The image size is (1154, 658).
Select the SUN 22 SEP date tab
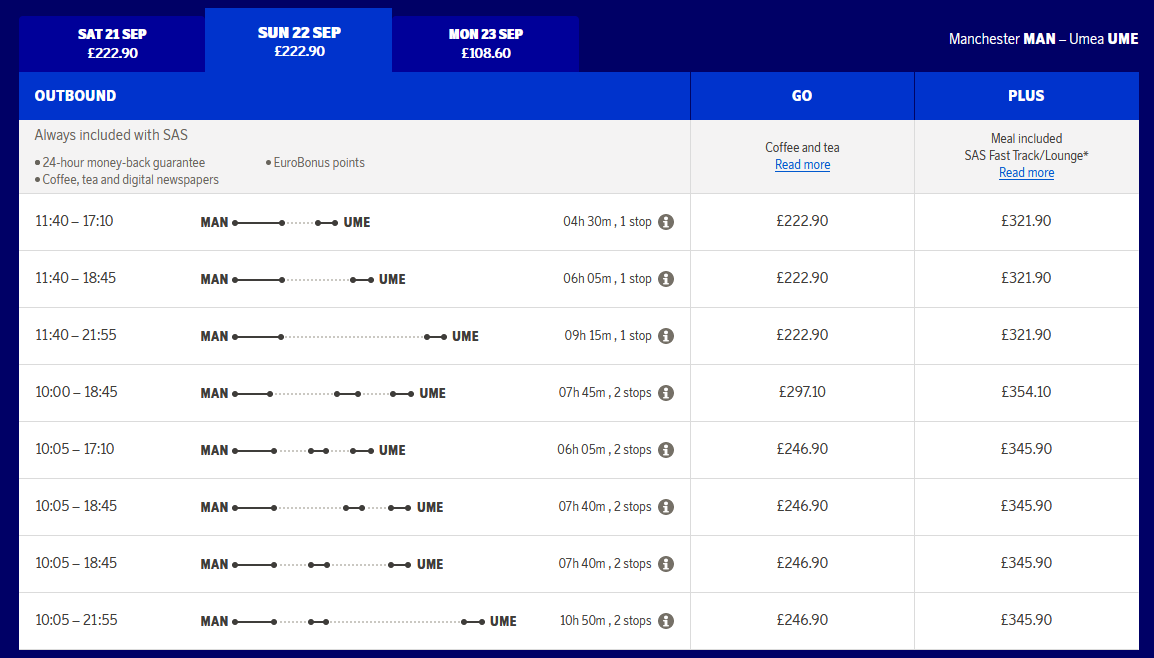pos(299,40)
